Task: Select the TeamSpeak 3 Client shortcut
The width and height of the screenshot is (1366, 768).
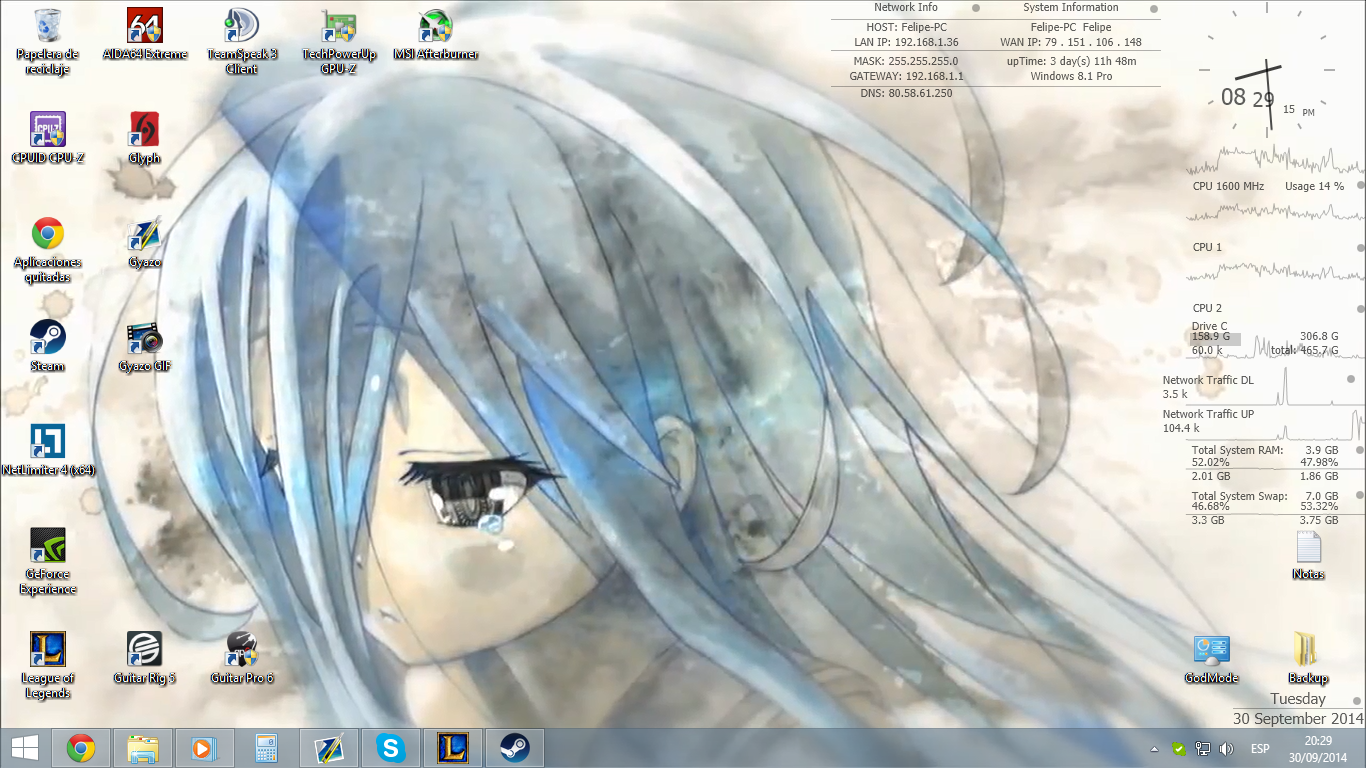Action: click(242, 42)
